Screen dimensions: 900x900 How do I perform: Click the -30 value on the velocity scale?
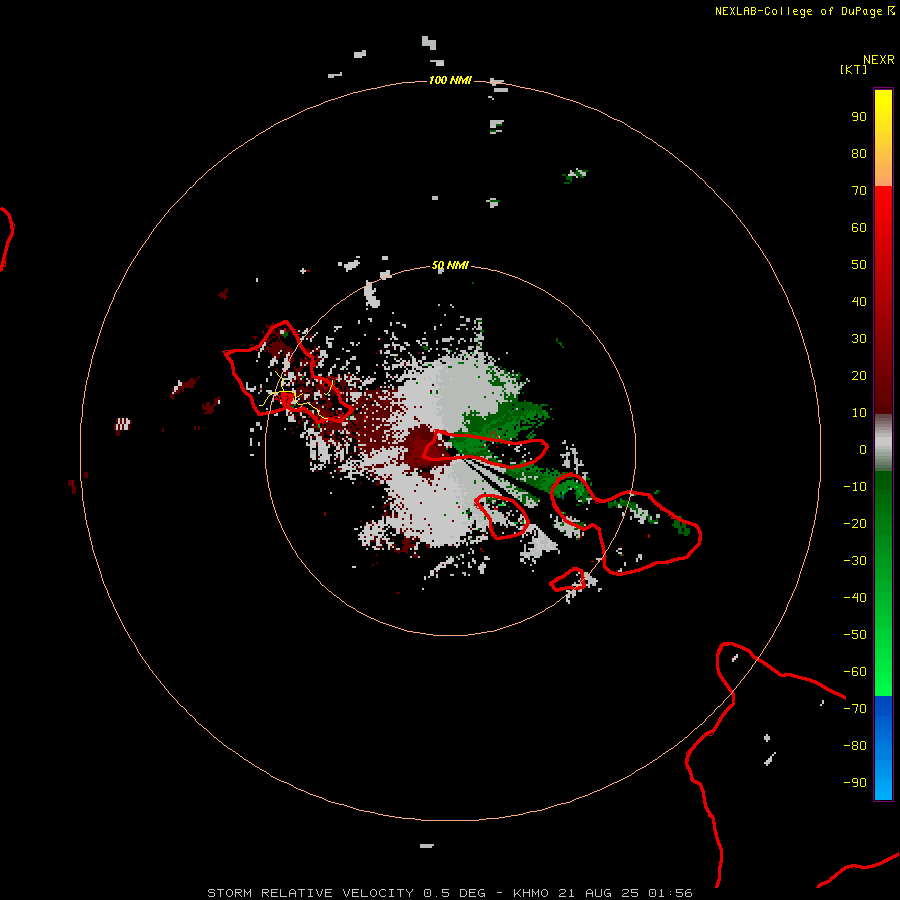(x=855, y=561)
